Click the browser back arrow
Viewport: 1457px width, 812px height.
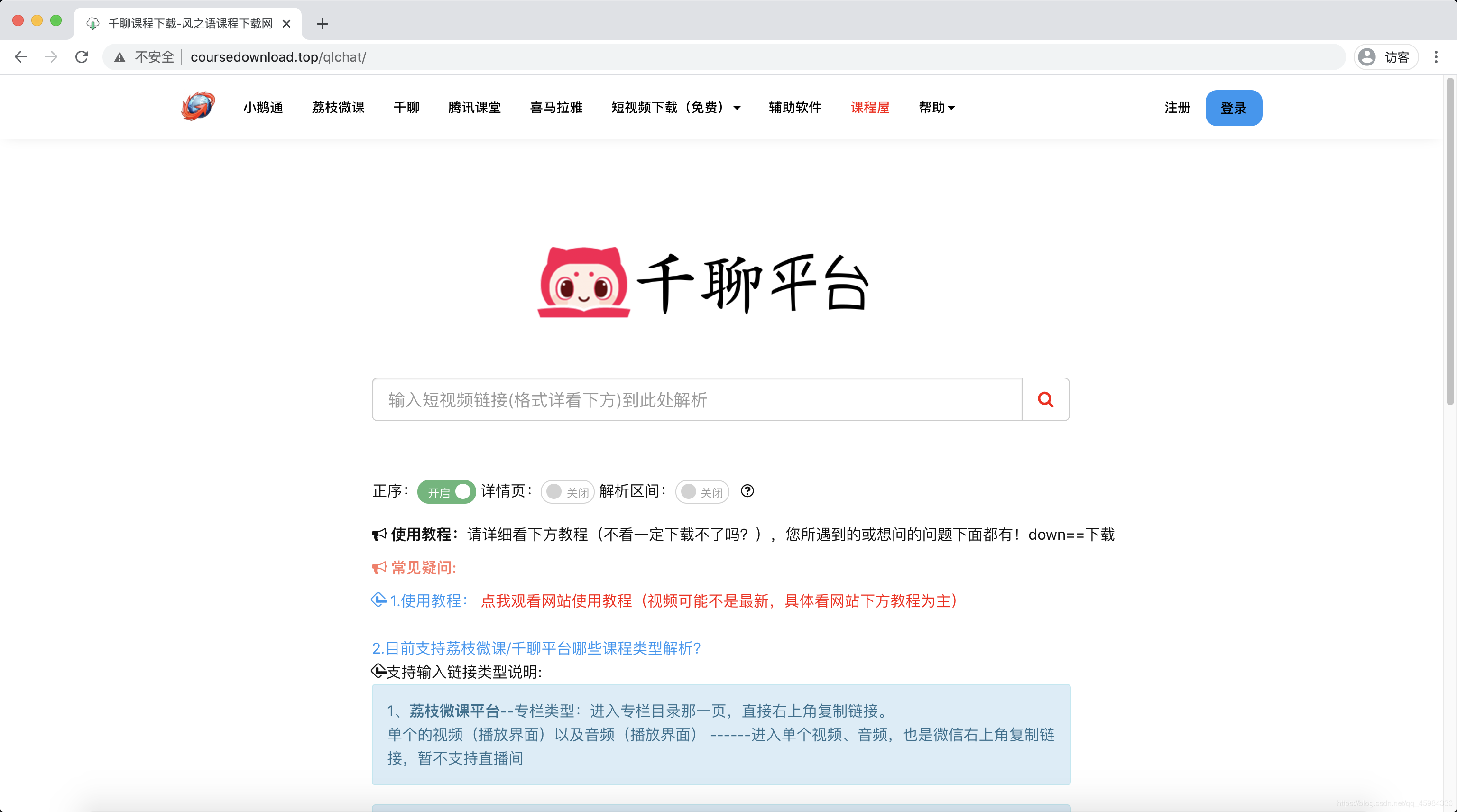point(21,56)
